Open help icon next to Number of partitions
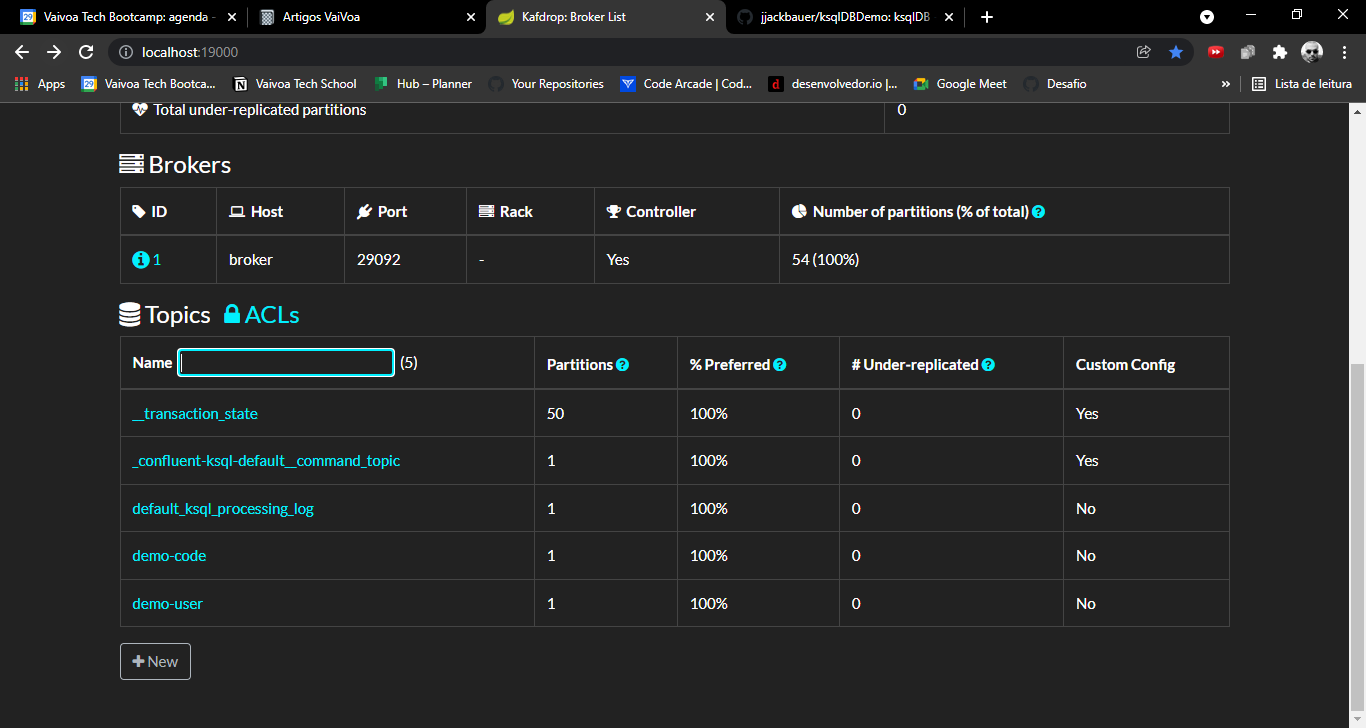 pyautogui.click(x=1039, y=212)
